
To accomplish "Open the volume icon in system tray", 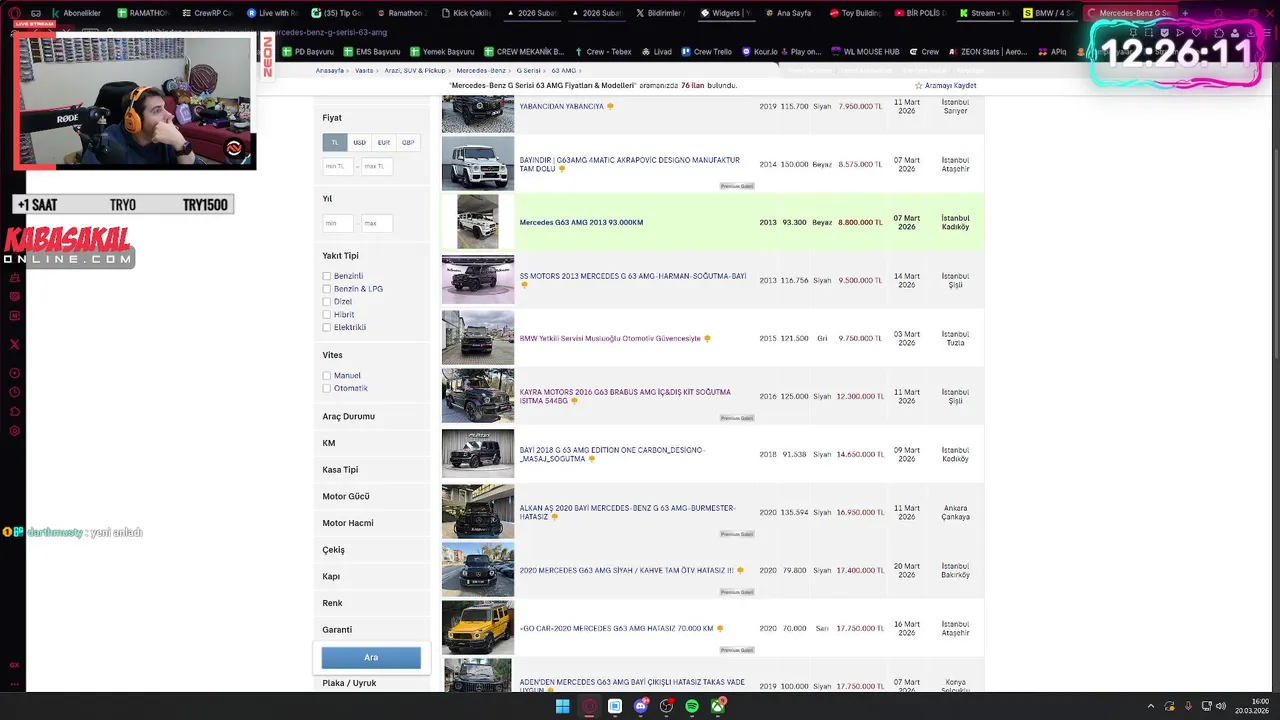I will [1220, 707].
